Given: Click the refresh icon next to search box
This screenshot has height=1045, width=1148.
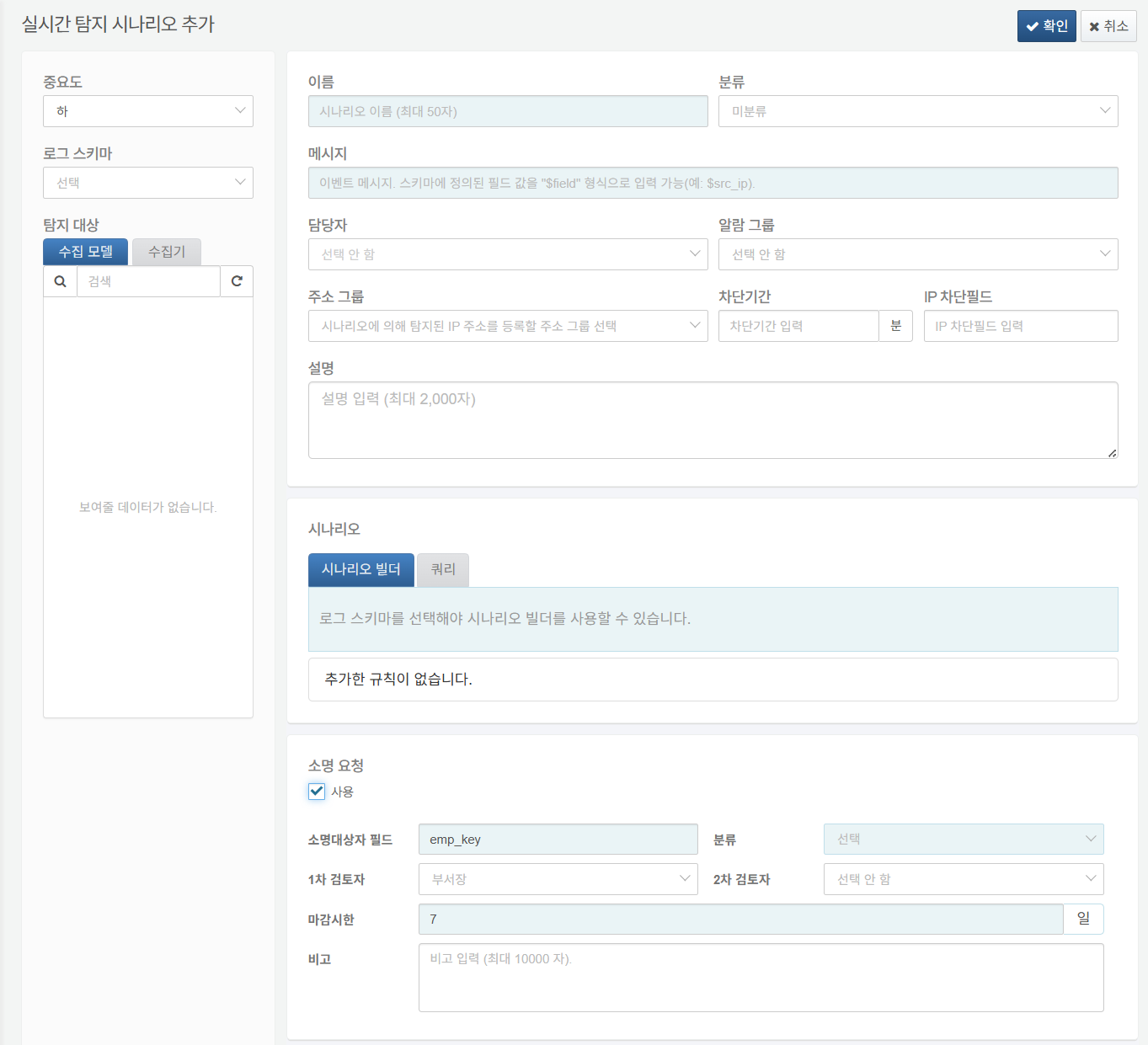Looking at the screenshot, I should tap(237, 282).
